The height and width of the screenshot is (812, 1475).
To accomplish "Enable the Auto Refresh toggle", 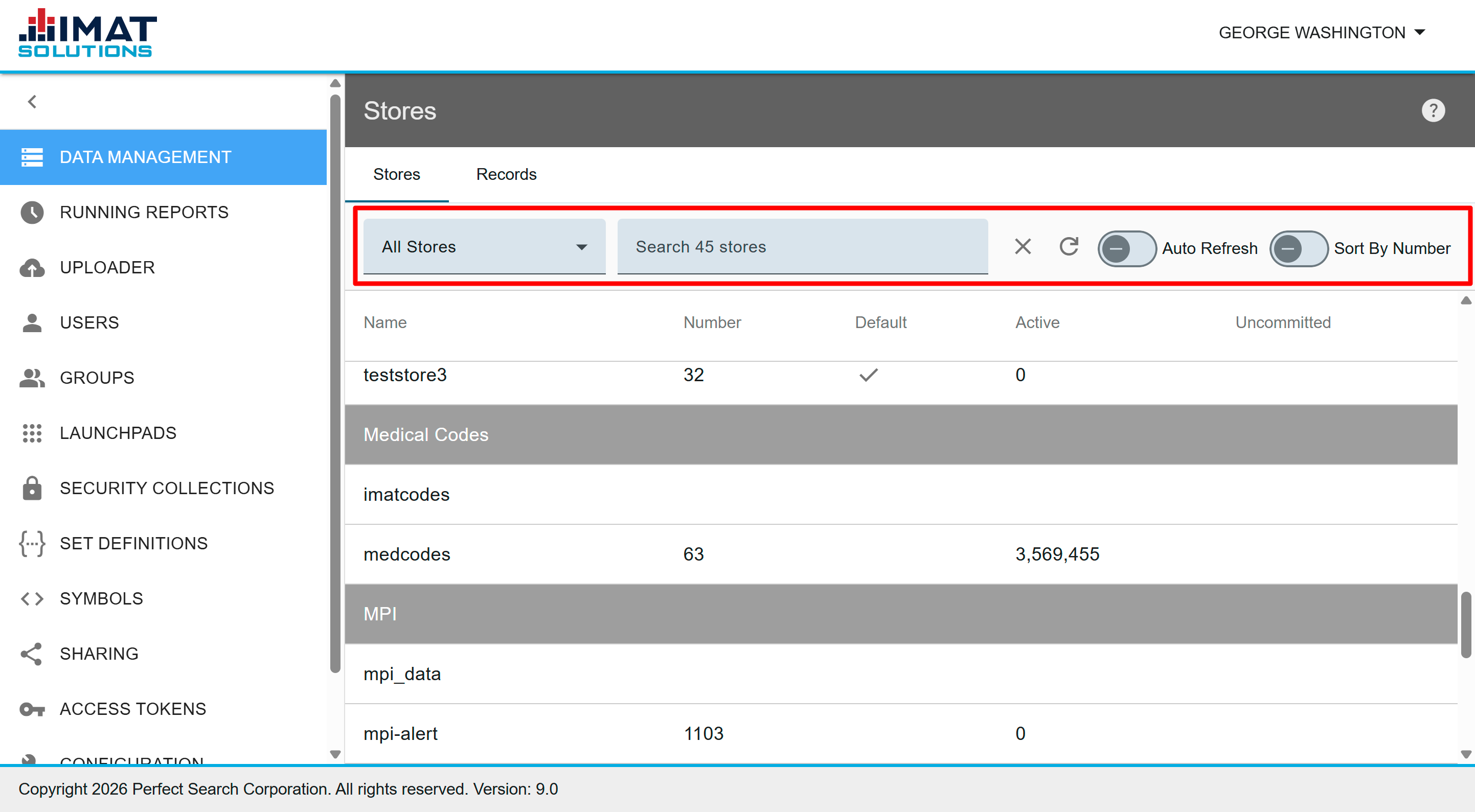I will (x=1126, y=248).
